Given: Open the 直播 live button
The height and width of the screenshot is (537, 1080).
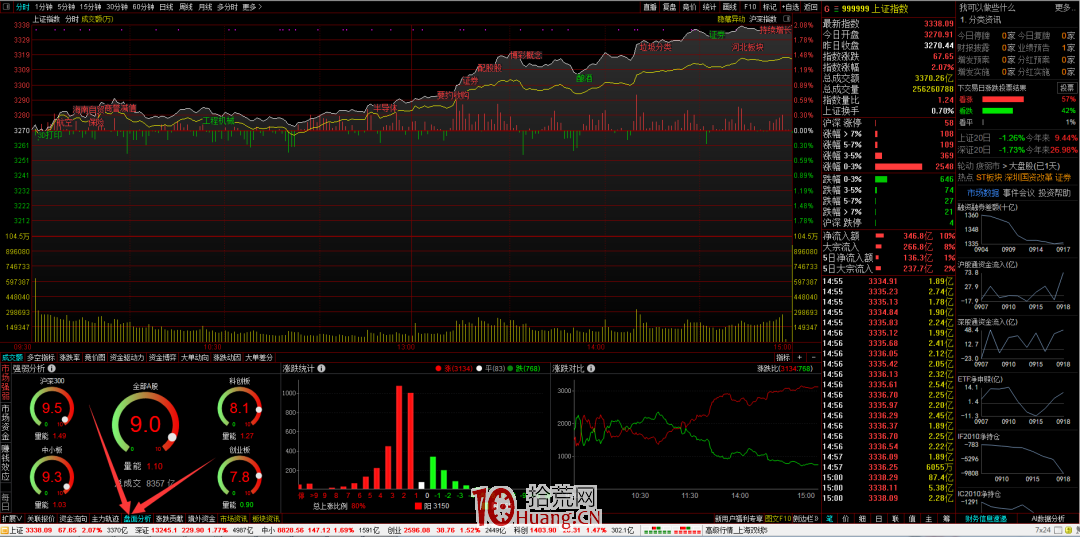Looking at the screenshot, I should pyautogui.click(x=650, y=7).
